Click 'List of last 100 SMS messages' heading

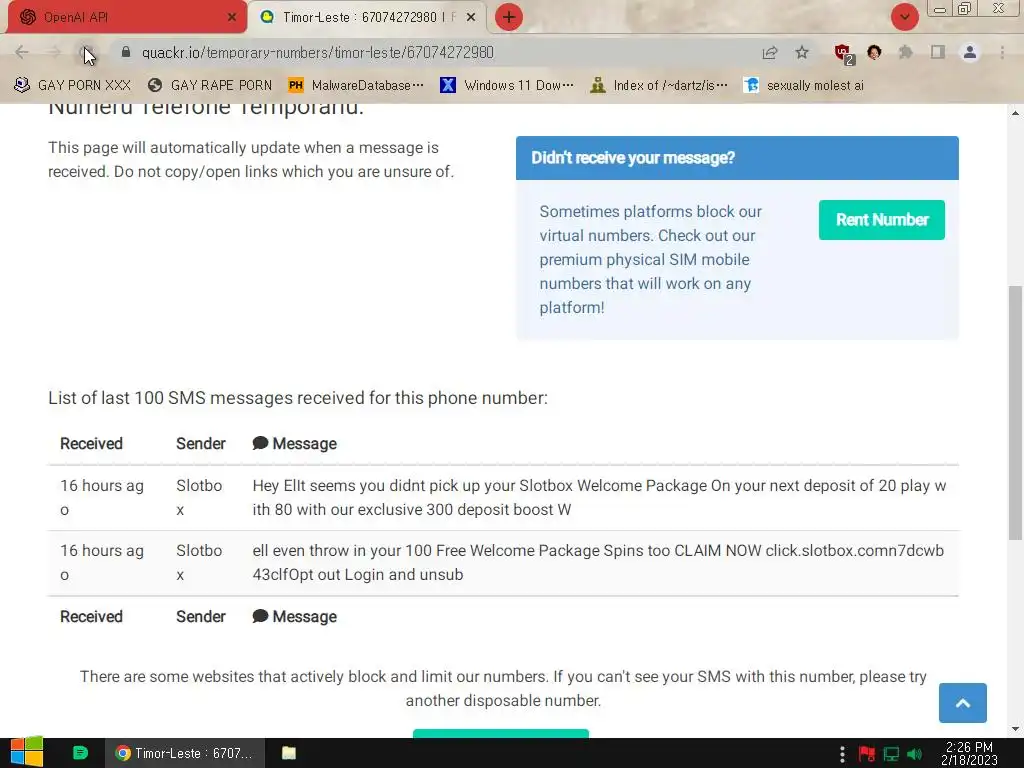click(x=298, y=398)
